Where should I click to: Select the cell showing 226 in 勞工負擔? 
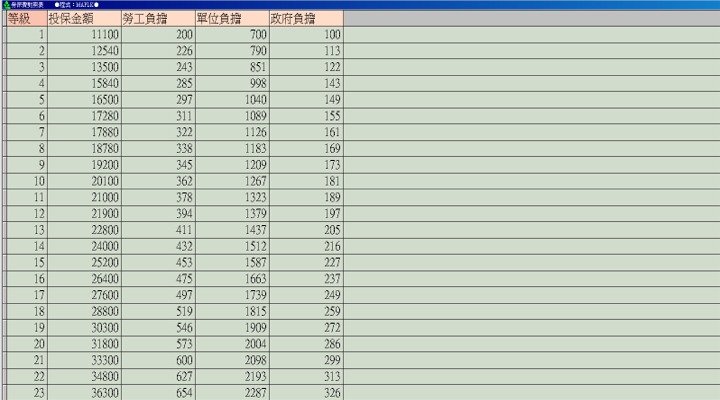pos(157,51)
